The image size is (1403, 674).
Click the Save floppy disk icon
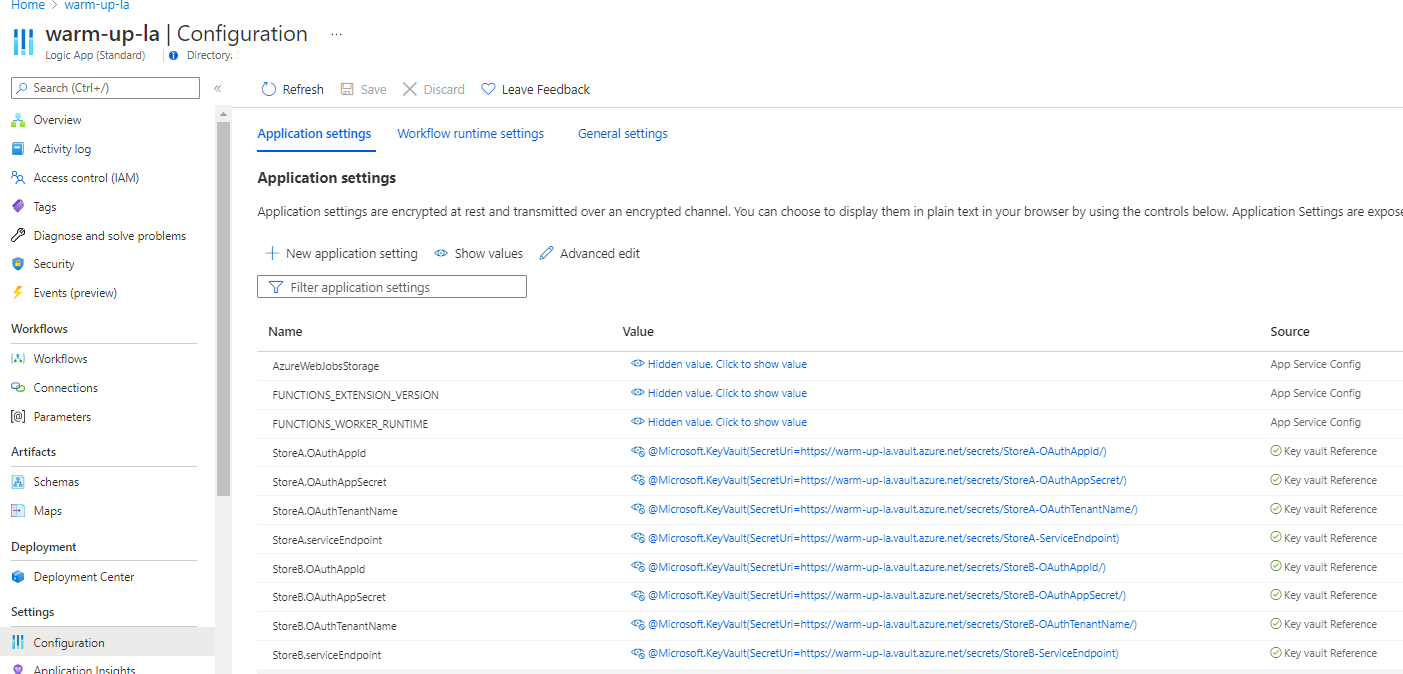347,89
